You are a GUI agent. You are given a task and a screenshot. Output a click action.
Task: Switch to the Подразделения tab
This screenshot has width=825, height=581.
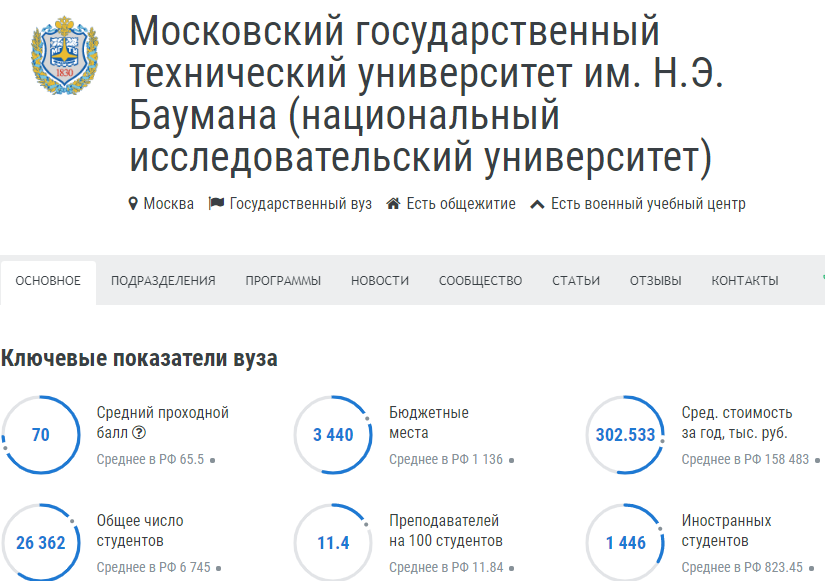point(163,281)
